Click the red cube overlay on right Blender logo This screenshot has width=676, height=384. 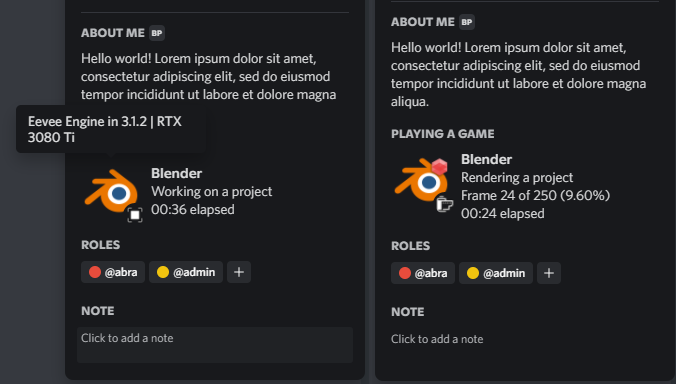[x=439, y=166]
